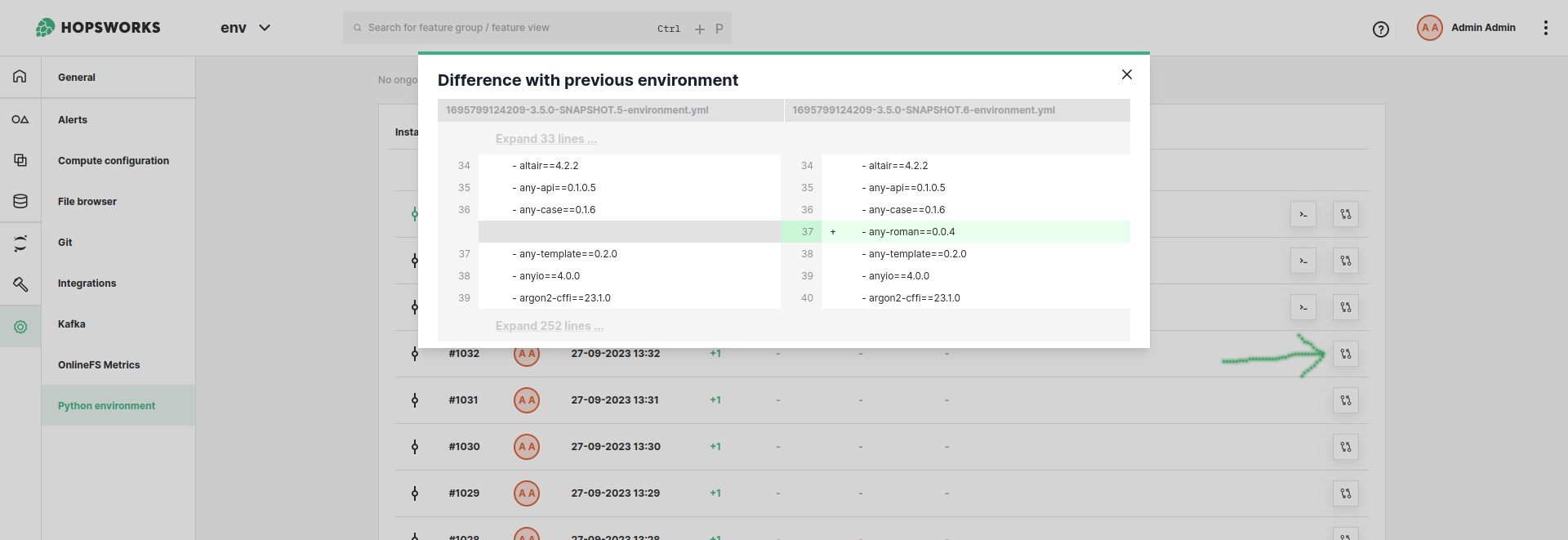Screen dimensions: 1568x540
Task: Open Compute configuration settings
Action: click(114, 161)
